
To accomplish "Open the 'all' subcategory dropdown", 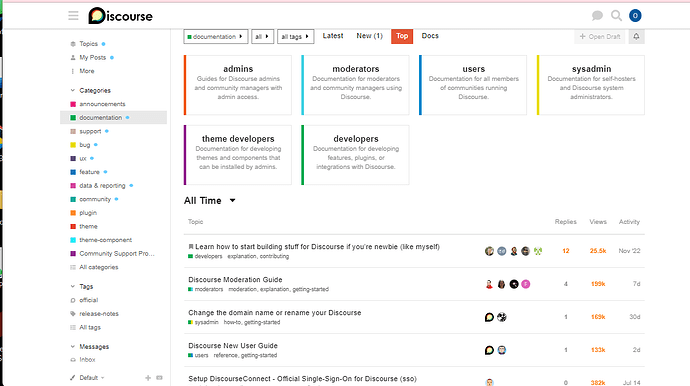I will coord(262,37).
